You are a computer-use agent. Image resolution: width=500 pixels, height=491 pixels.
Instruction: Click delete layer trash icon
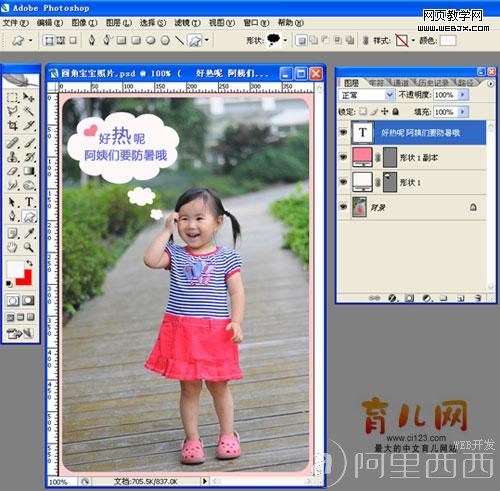tap(478, 298)
